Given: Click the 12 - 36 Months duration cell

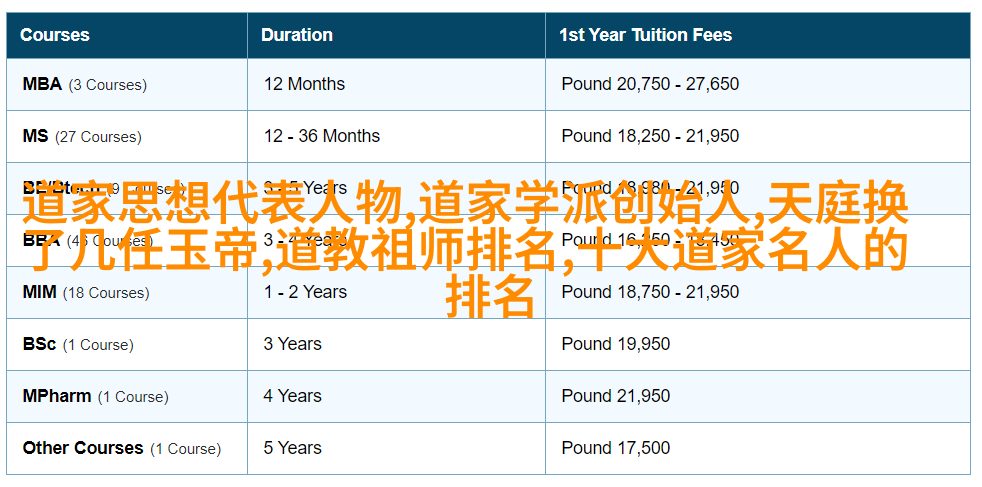Looking at the screenshot, I should (x=321, y=136).
